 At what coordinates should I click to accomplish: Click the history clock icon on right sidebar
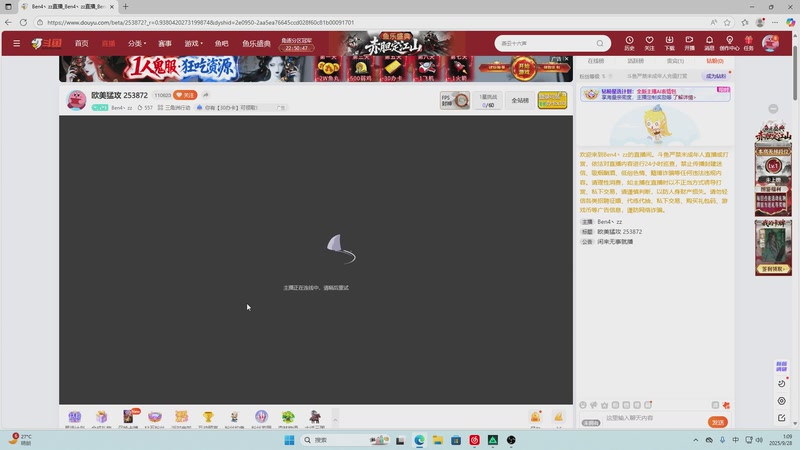click(782, 384)
